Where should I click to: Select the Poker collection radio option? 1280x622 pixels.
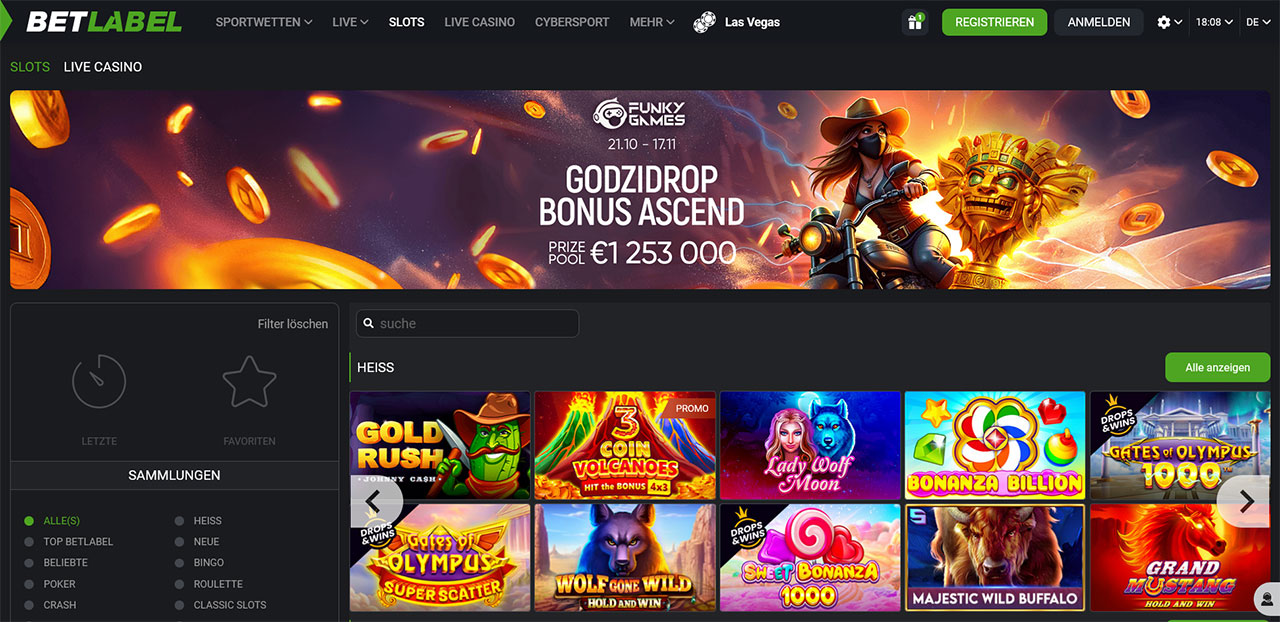[29, 584]
